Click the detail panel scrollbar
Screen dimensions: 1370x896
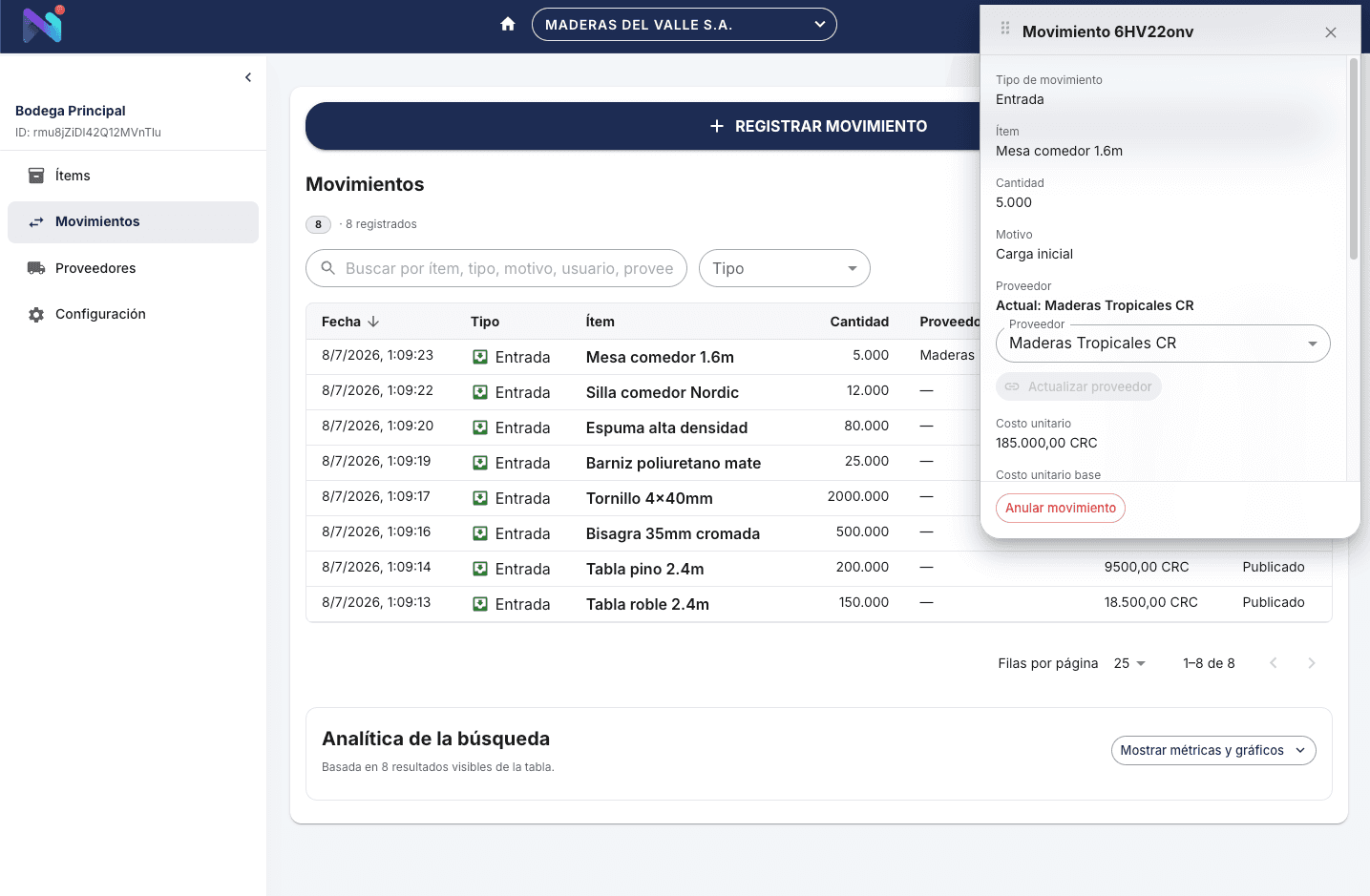tap(1353, 158)
